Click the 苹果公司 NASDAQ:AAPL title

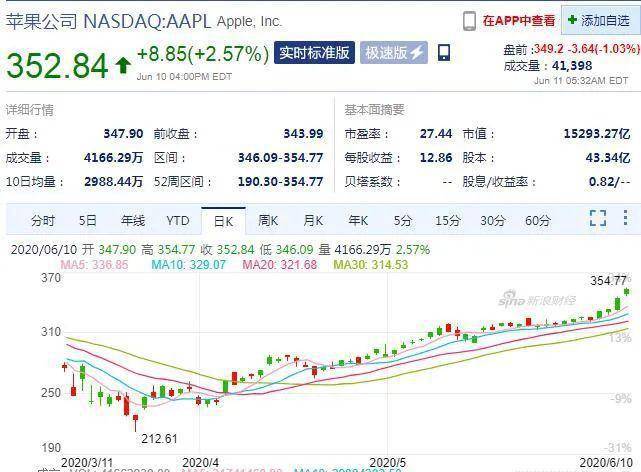(108, 21)
